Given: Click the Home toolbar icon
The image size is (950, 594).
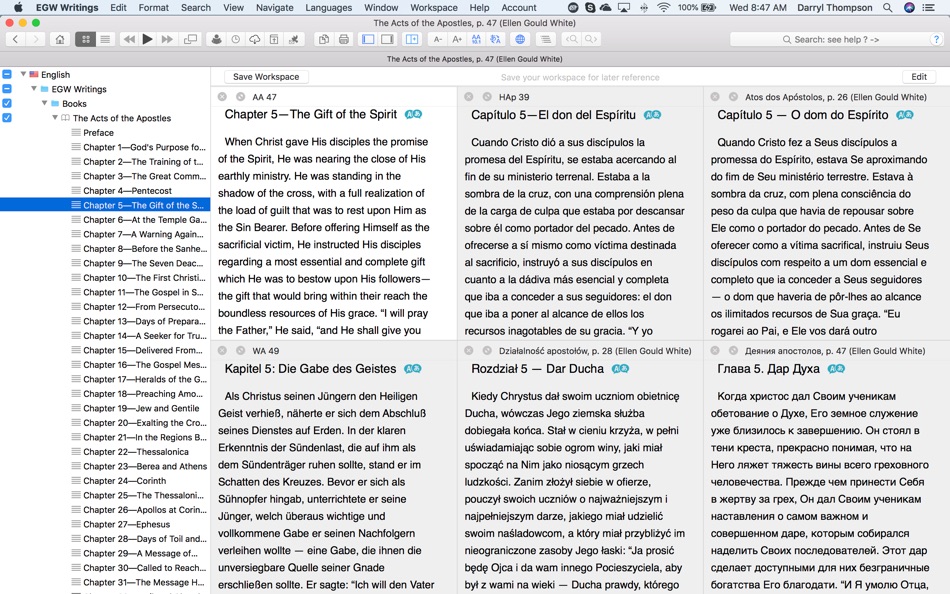Looking at the screenshot, I should pos(59,39).
